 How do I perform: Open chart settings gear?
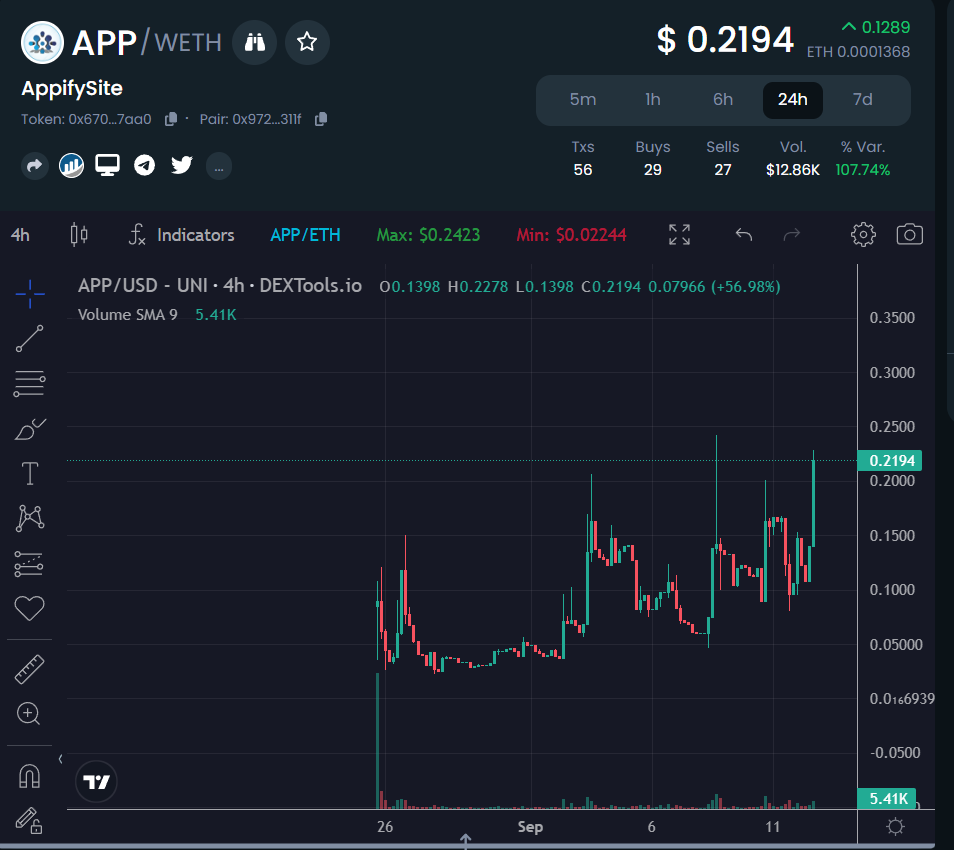coord(863,235)
